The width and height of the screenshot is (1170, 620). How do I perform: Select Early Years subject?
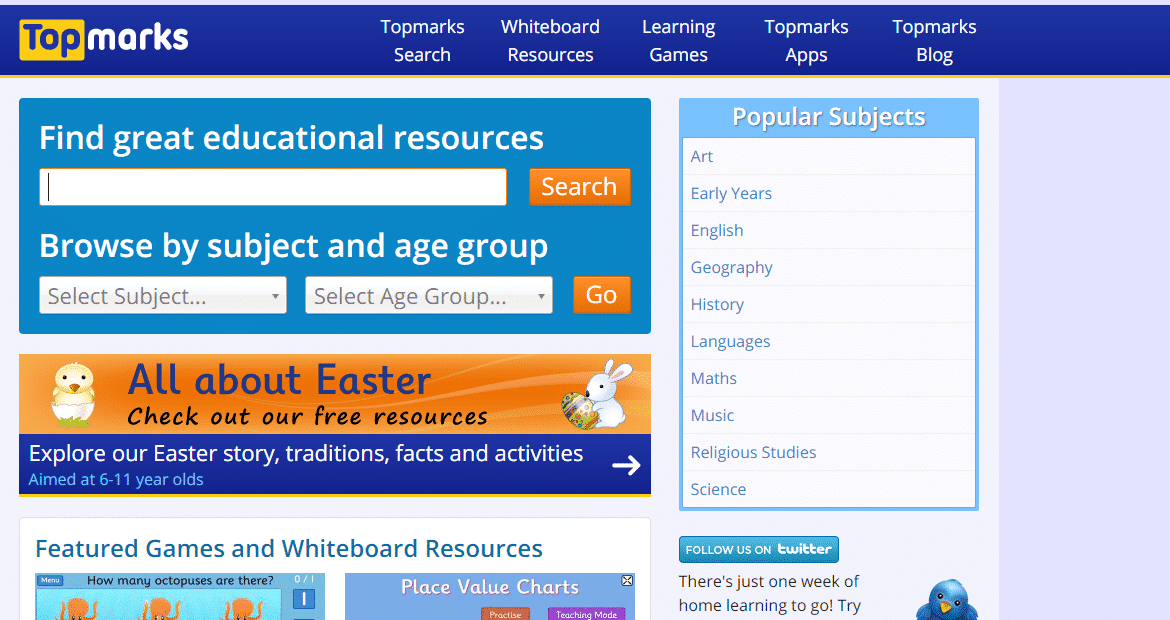(x=829, y=193)
